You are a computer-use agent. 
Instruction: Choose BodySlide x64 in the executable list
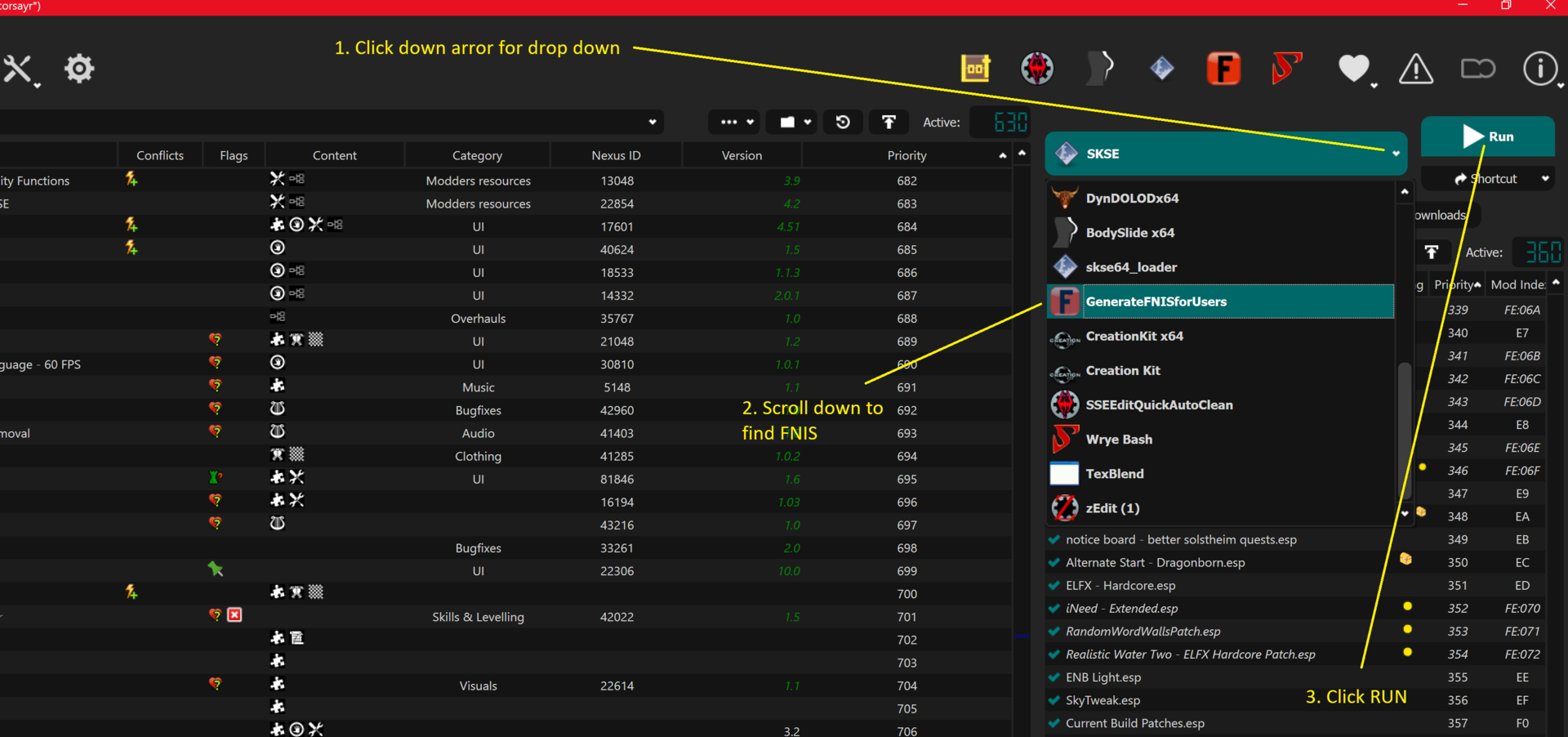coord(1221,232)
